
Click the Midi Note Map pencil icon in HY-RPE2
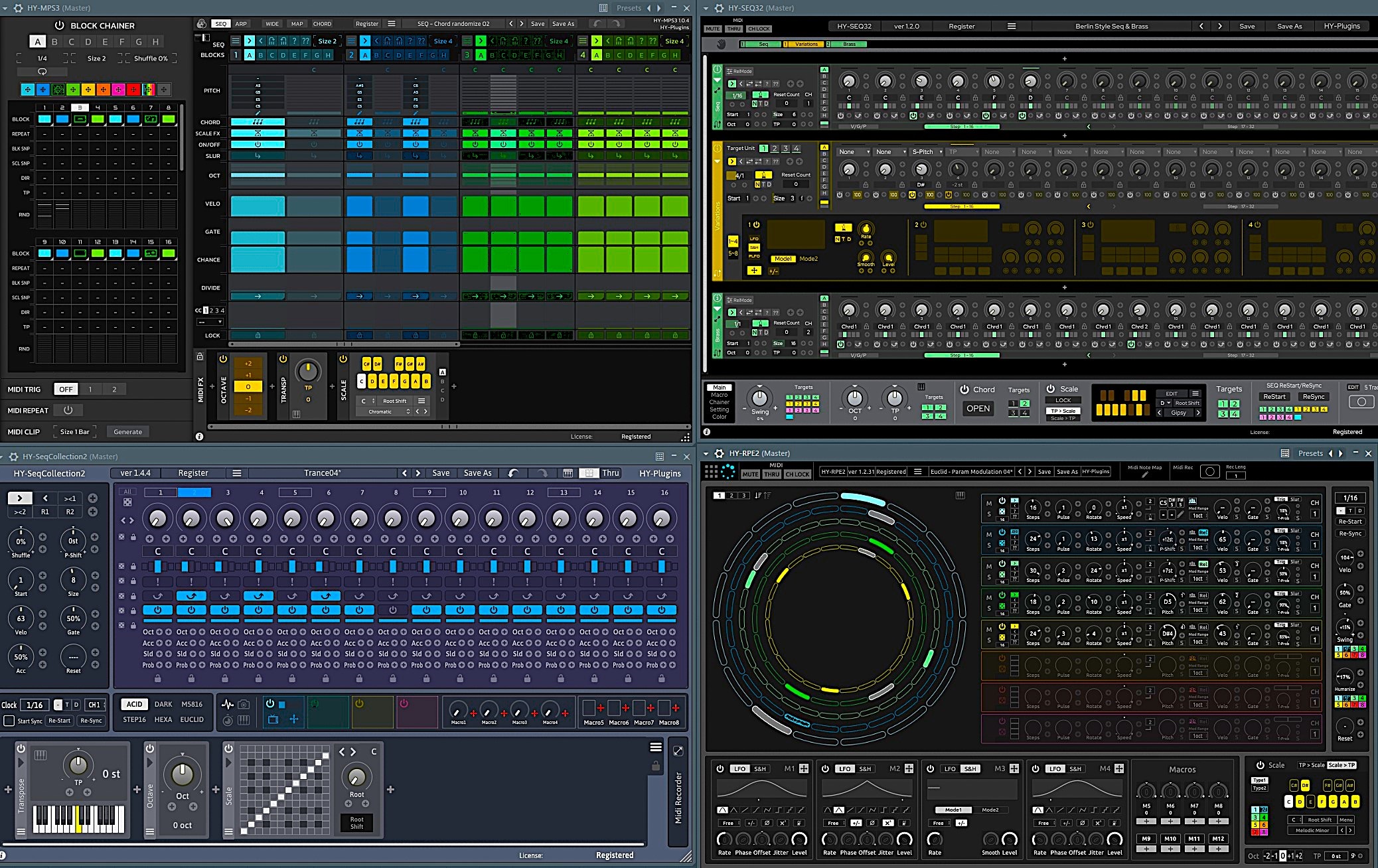[x=1145, y=475]
